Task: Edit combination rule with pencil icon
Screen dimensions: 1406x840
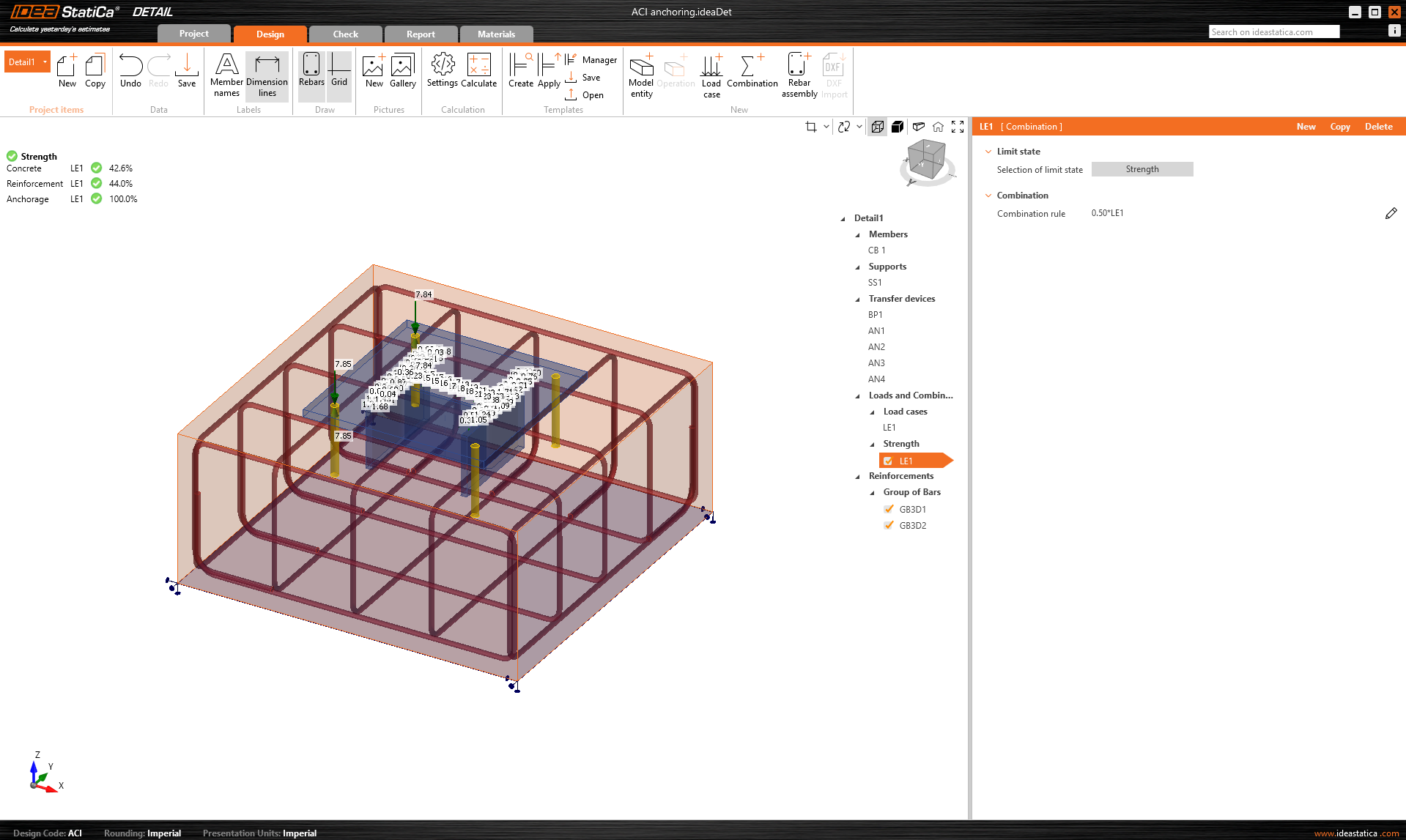Action: click(x=1391, y=214)
